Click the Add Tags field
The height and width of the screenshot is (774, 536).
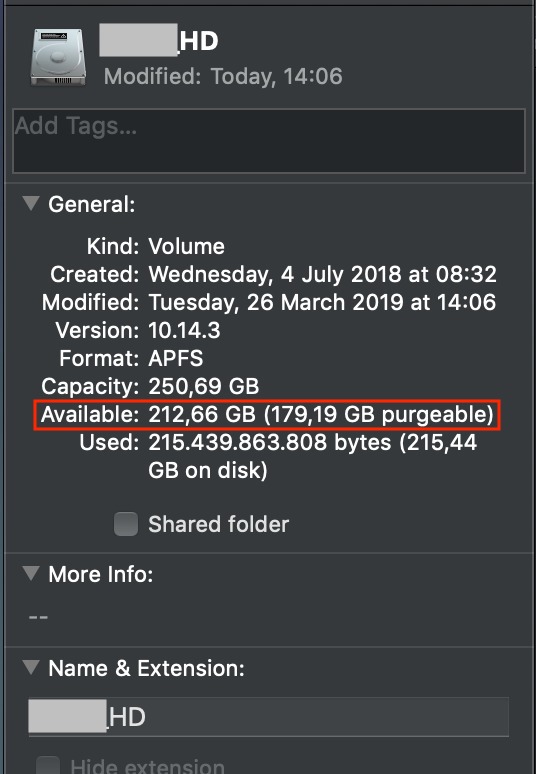pos(269,141)
